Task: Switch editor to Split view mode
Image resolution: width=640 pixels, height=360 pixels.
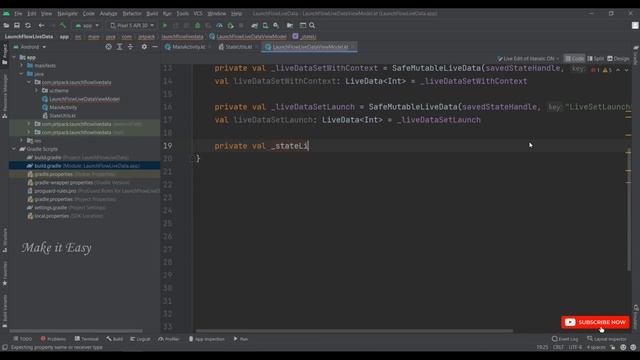Action: coord(596,59)
